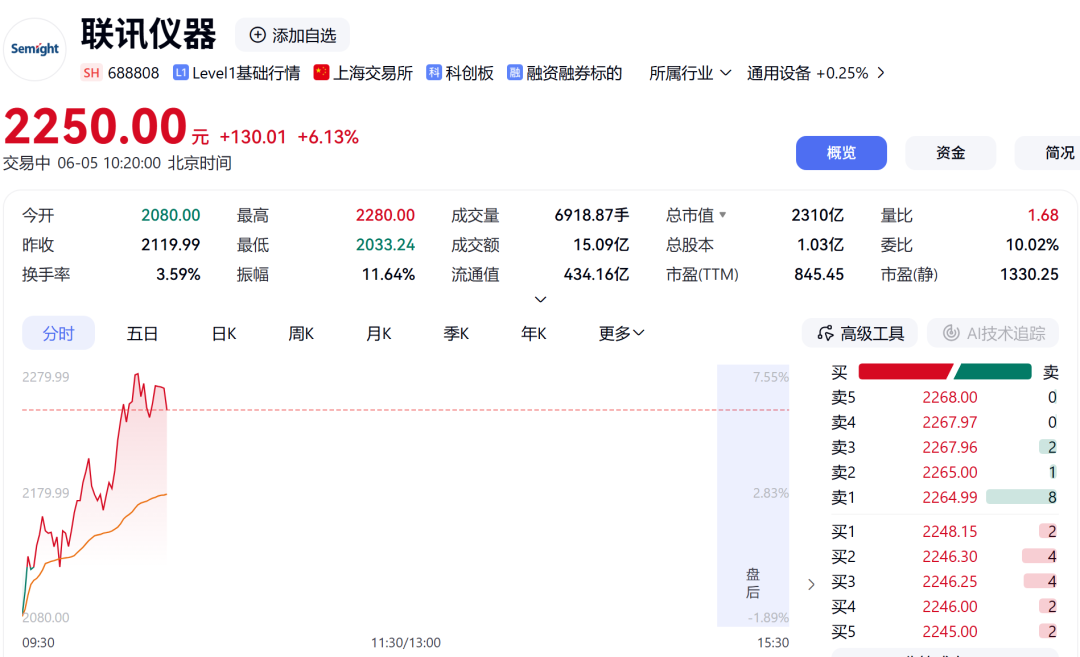Click the 流通值 value 434.16亿
This screenshot has height=657, width=1080.
pos(596,275)
